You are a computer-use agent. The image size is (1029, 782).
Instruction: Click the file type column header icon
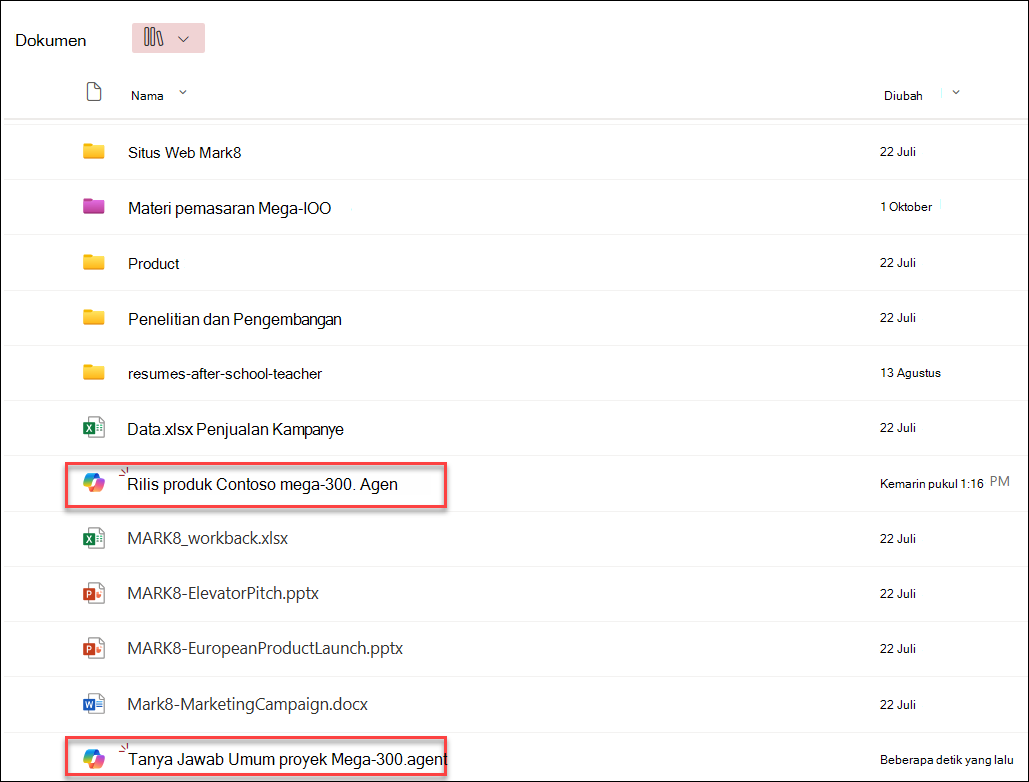coord(94,92)
